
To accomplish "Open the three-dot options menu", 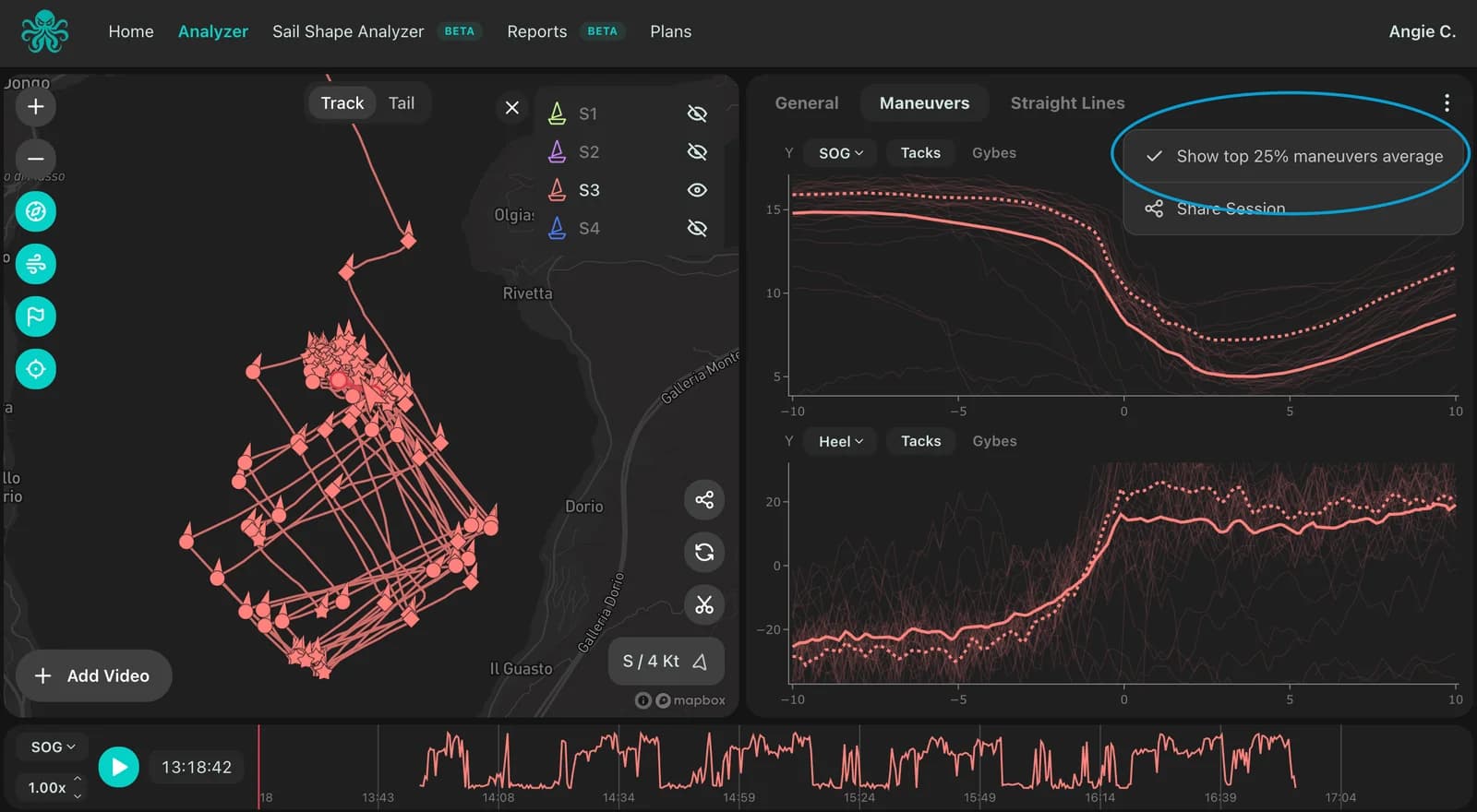I will [x=1447, y=102].
